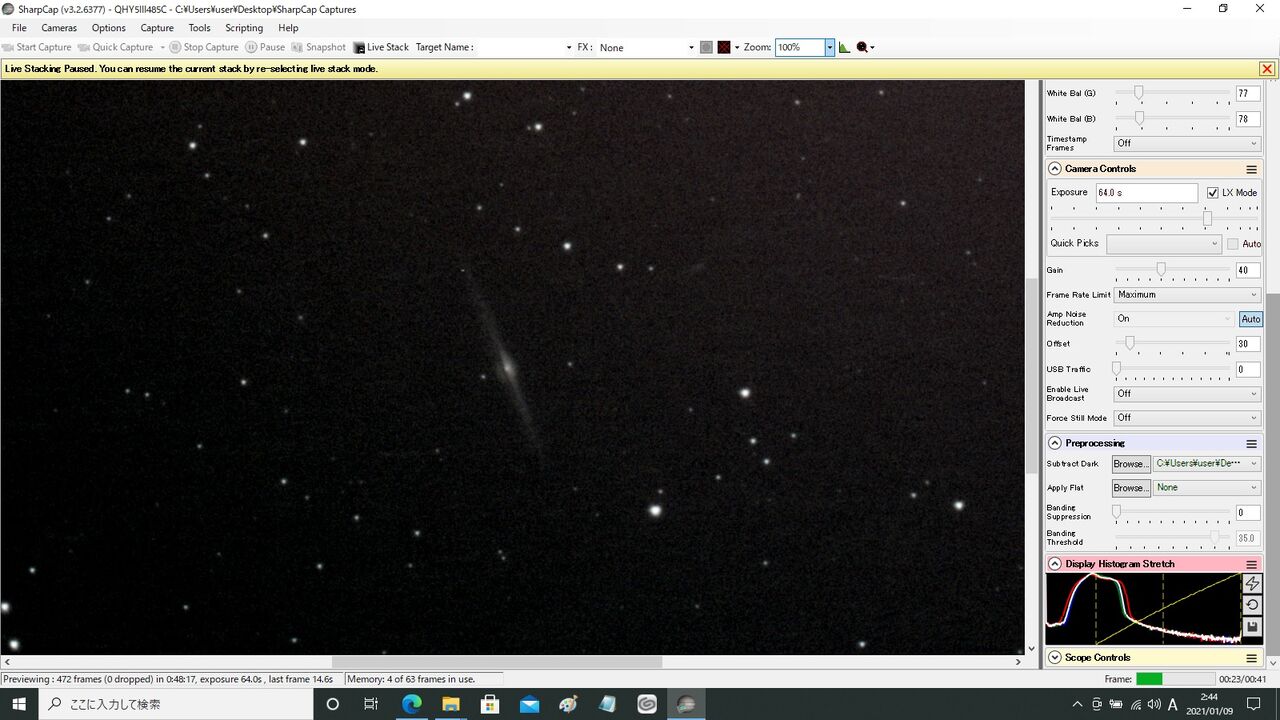Click the Banding Suppression slider handle
This screenshot has height=720, width=1280.
pyautogui.click(x=1117, y=511)
